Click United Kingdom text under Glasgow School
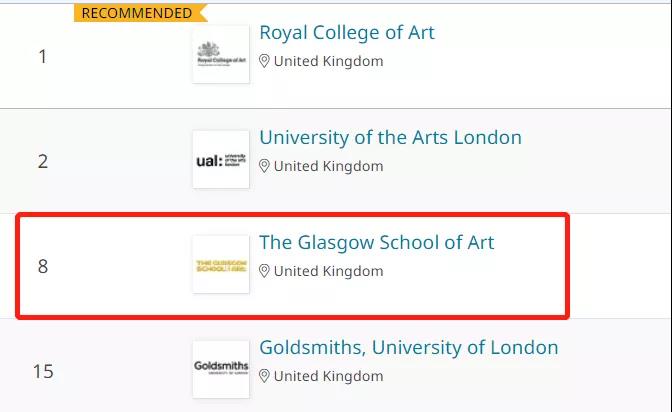The image size is (672, 412). pos(328,271)
